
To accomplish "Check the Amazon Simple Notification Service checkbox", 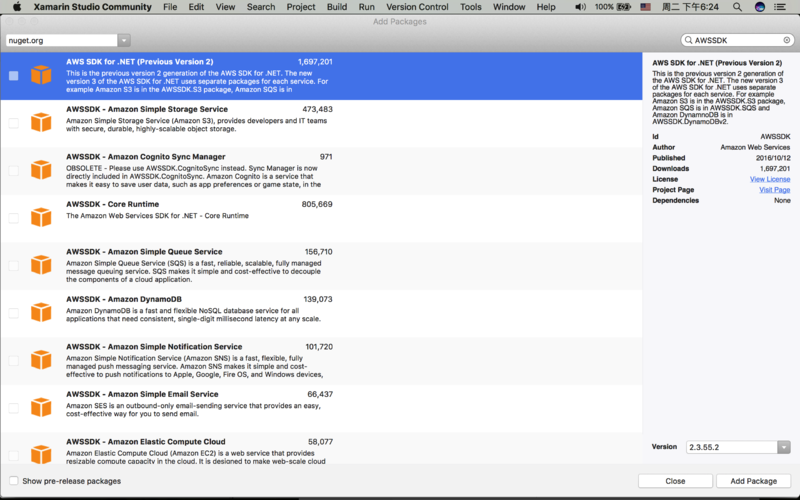I will [x=14, y=360].
